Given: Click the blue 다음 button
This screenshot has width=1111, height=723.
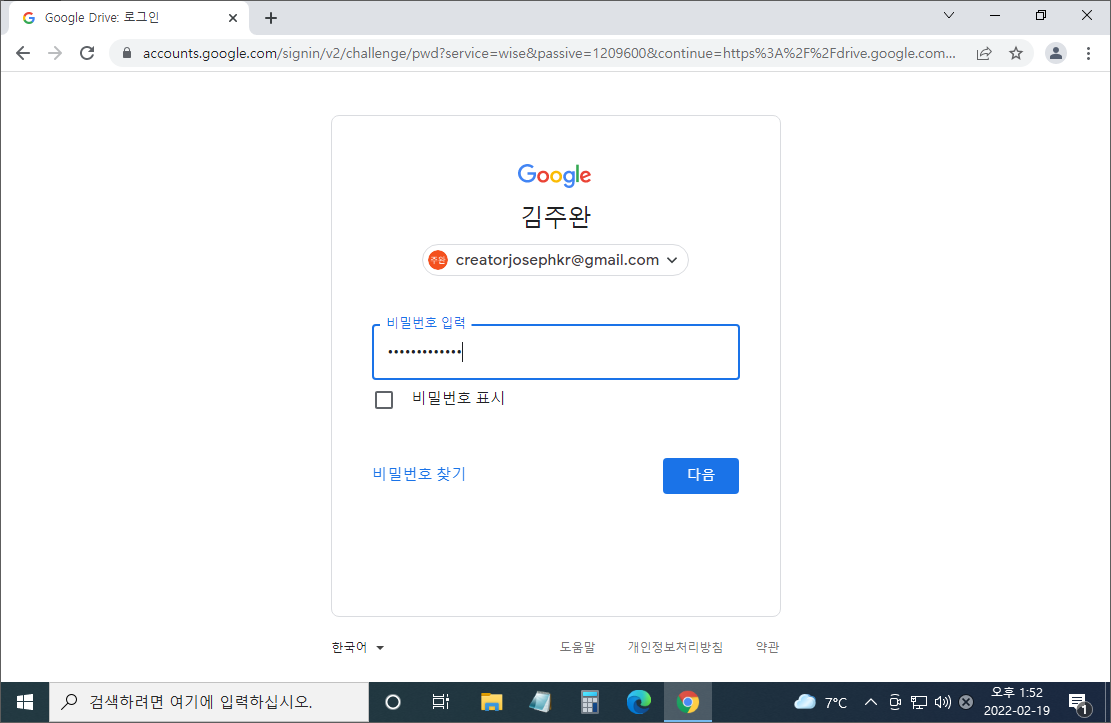Looking at the screenshot, I should click(701, 476).
